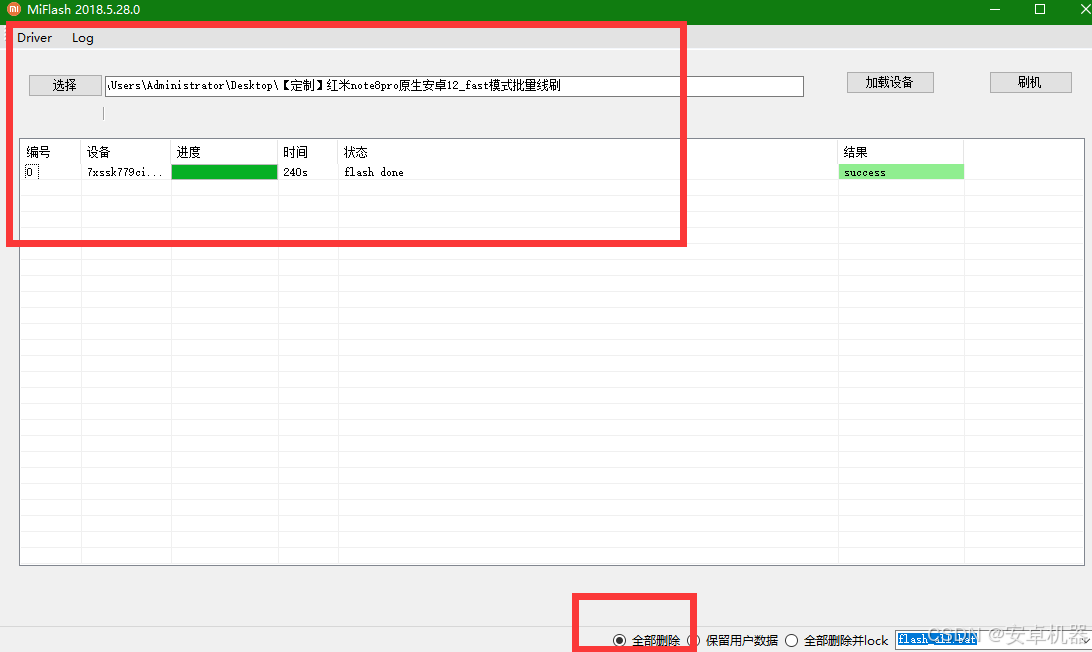This screenshot has width=1092, height=652.
Task: Click the 选择 button
Action: (65, 85)
